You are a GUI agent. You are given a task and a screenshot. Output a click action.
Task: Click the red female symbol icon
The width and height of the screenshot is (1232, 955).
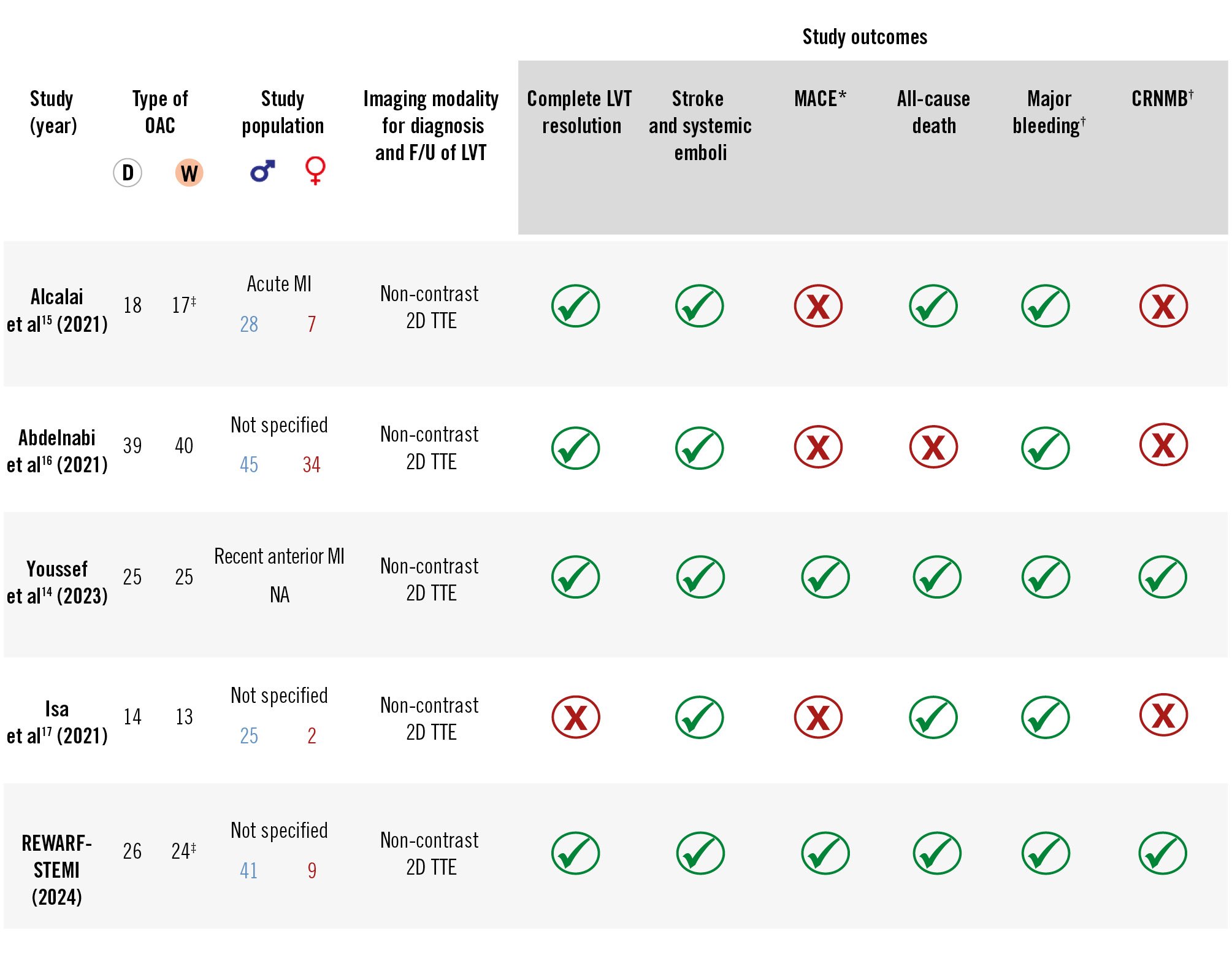[x=315, y=171]
